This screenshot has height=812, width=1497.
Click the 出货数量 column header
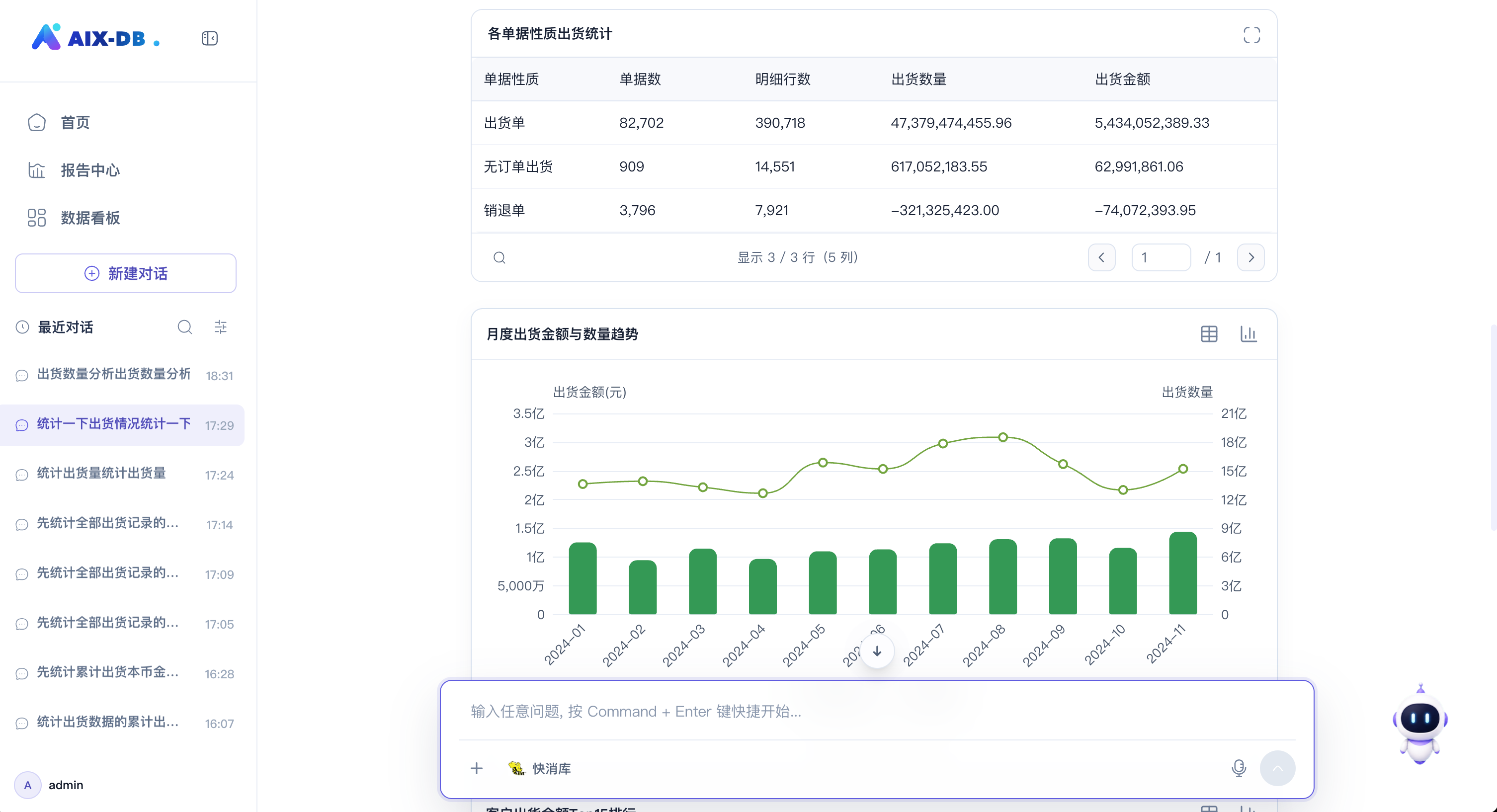919,79
